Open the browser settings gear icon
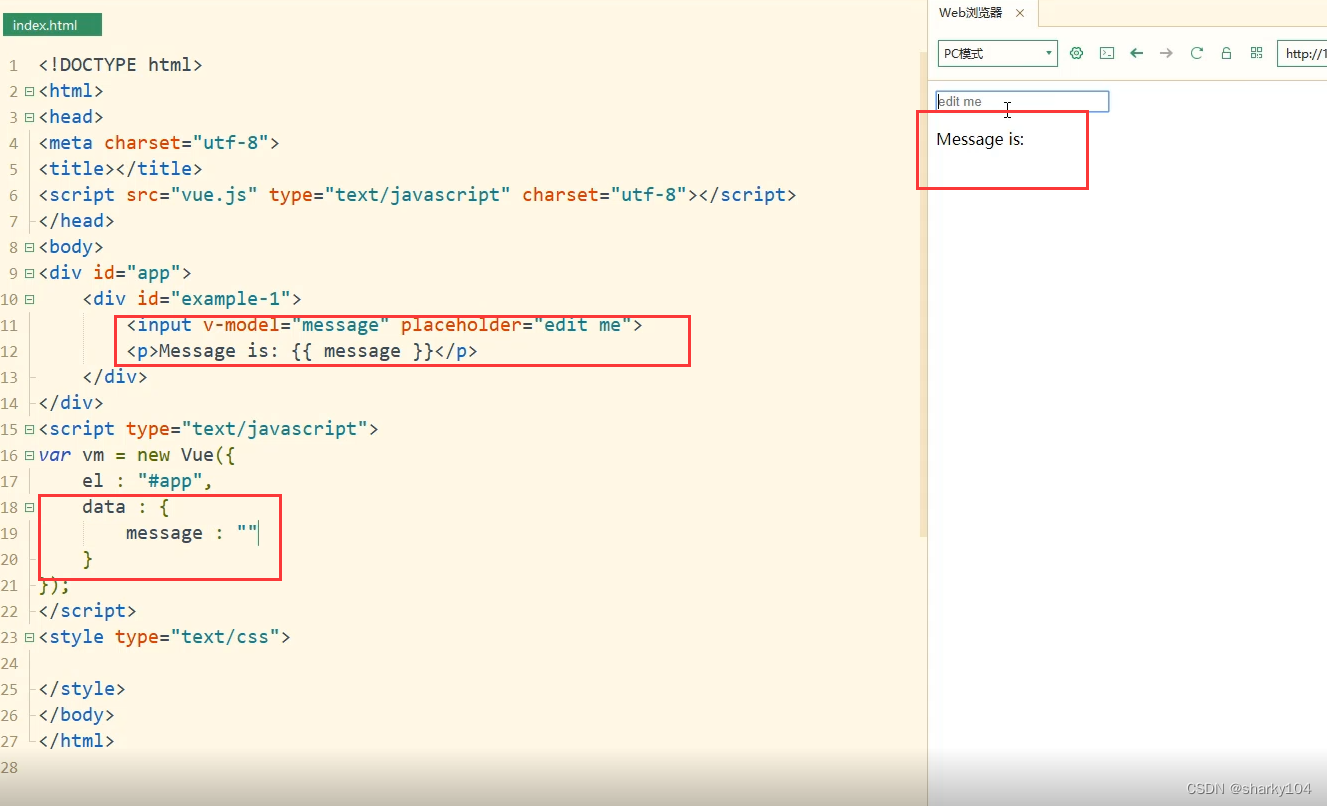This screenshot has width=1327, height=806. point(1076,53)
